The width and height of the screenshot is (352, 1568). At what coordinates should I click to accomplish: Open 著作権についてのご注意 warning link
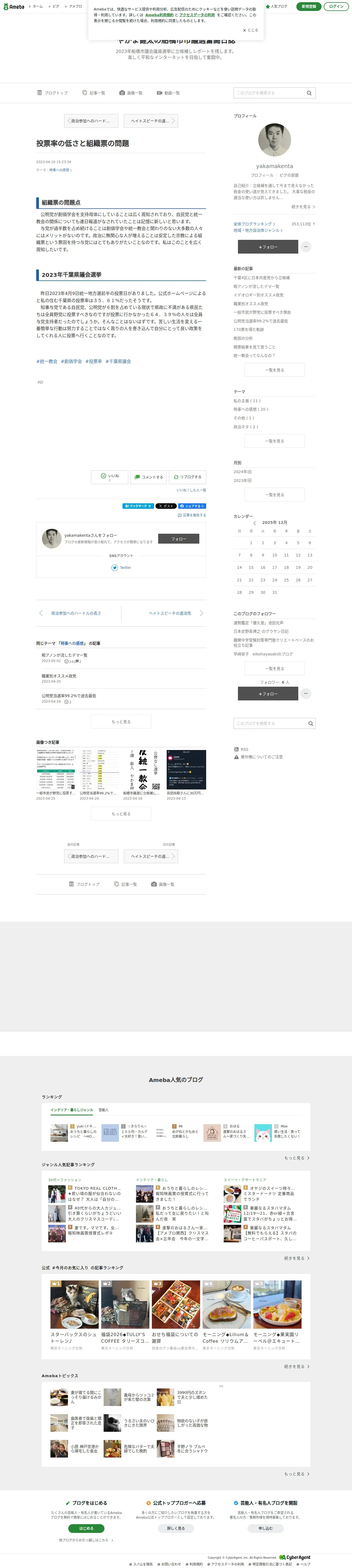(x=258, y=757)
